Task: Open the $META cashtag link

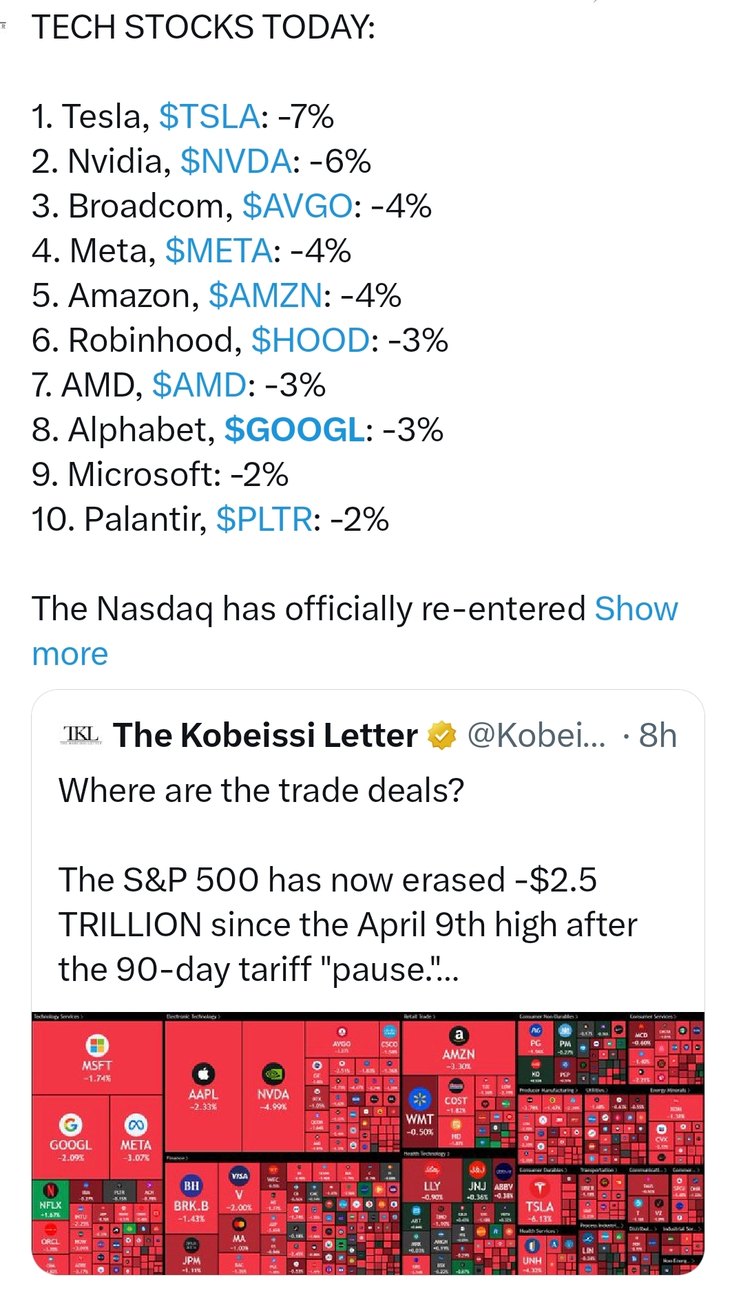Action: pyautogui.click(x=219, y=250)
